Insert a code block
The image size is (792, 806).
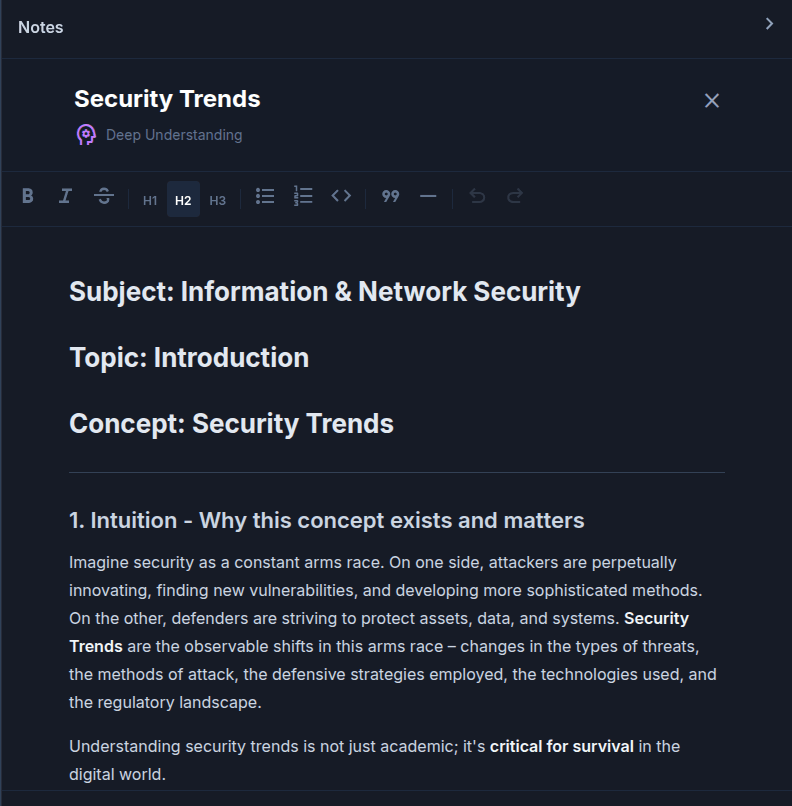pos(341,196)
